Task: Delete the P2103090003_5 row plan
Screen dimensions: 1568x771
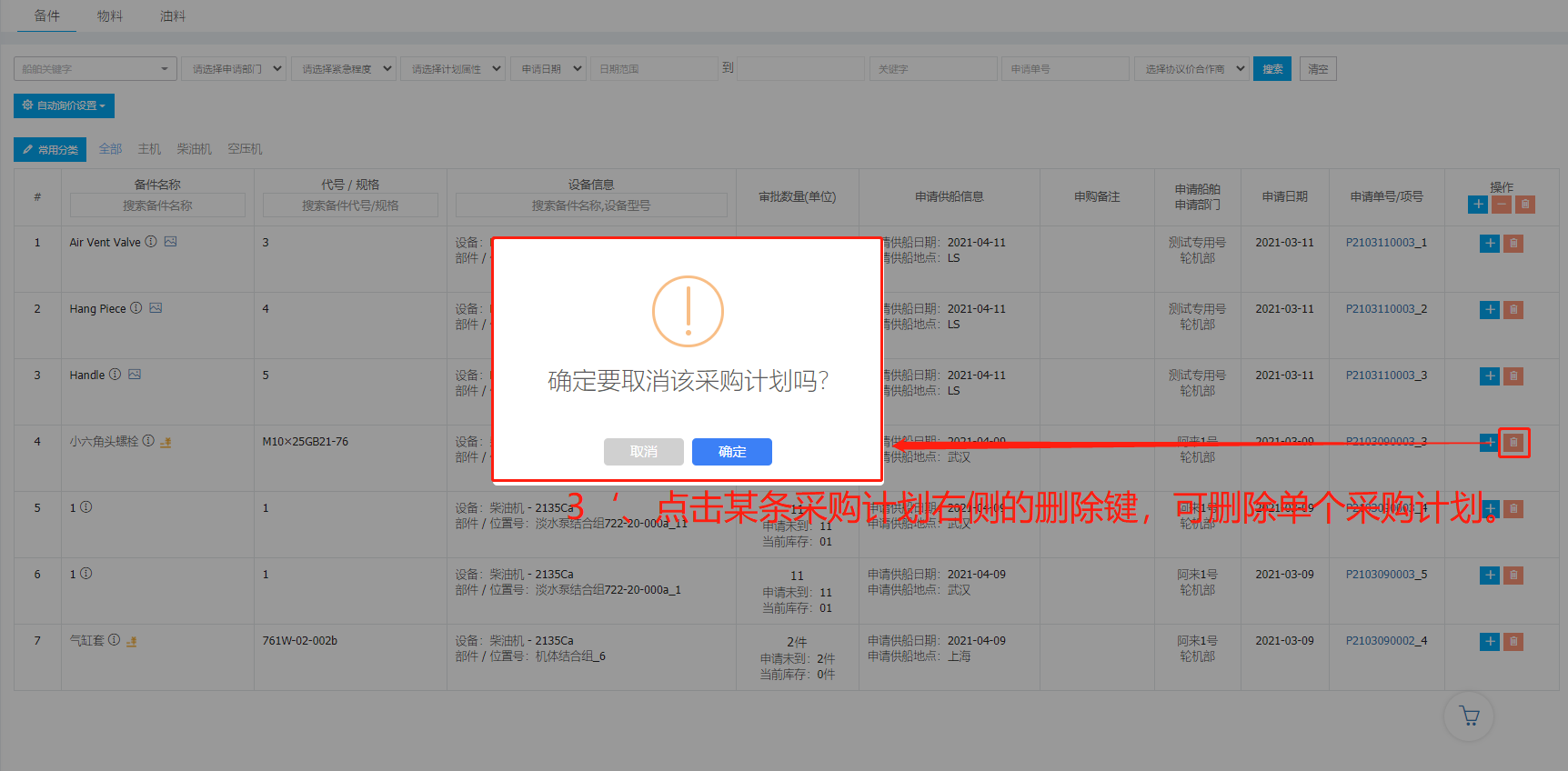Action: [1513, 576]
